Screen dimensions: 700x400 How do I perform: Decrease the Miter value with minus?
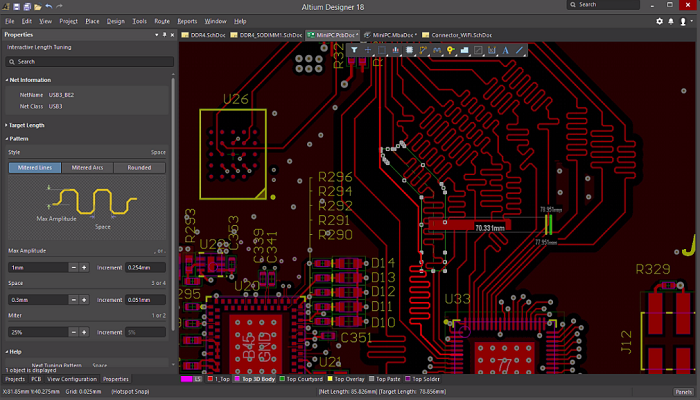[x=74, y=332]
